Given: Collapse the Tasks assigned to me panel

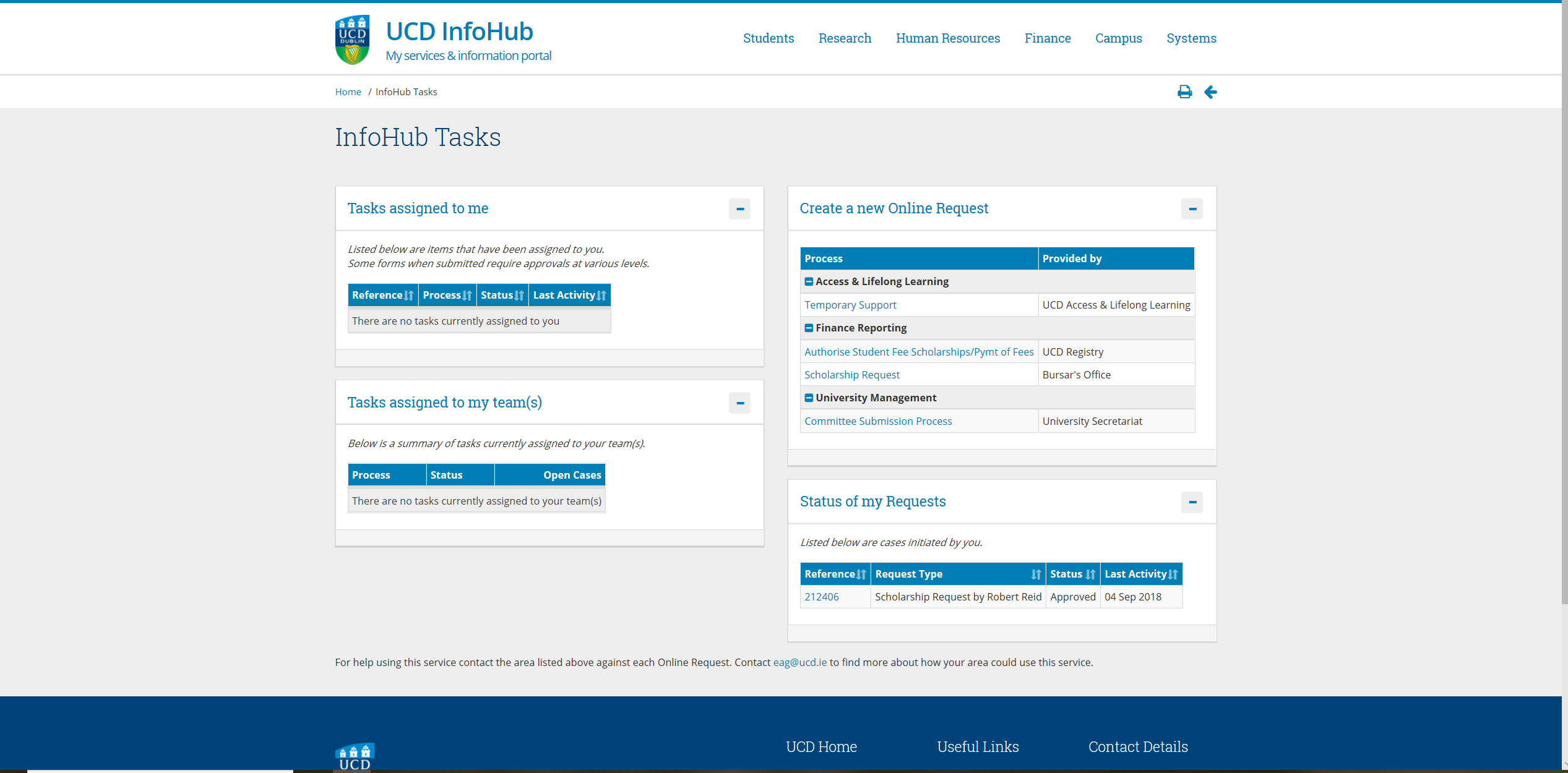Looking at the screenshot, I should pyautogui.click(x=739, y=209).
